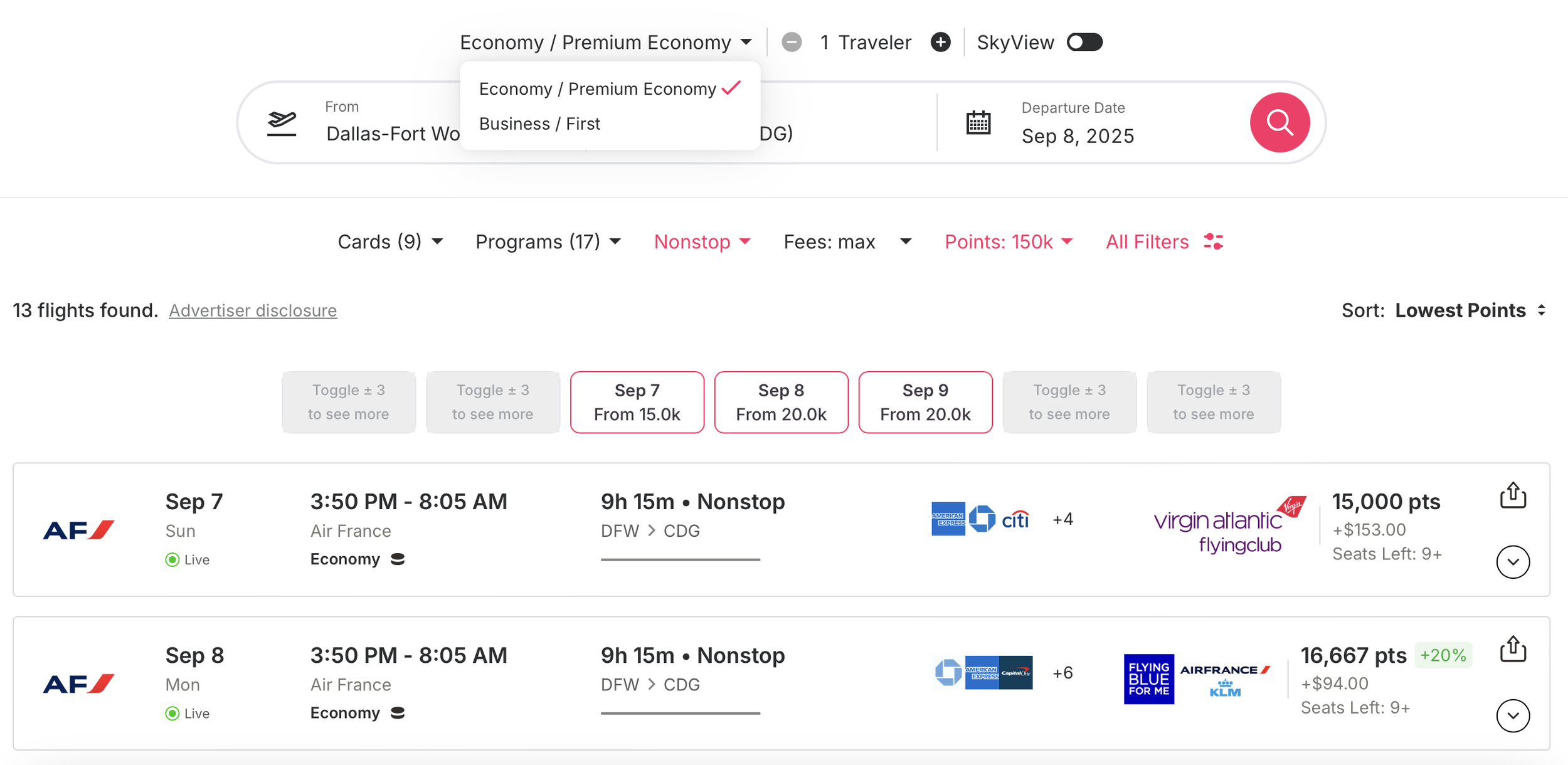The height and width of the screenshot is (765, 1568).
Task: Click share icon on Sep 8 flight
Action: click(1513, 649)
